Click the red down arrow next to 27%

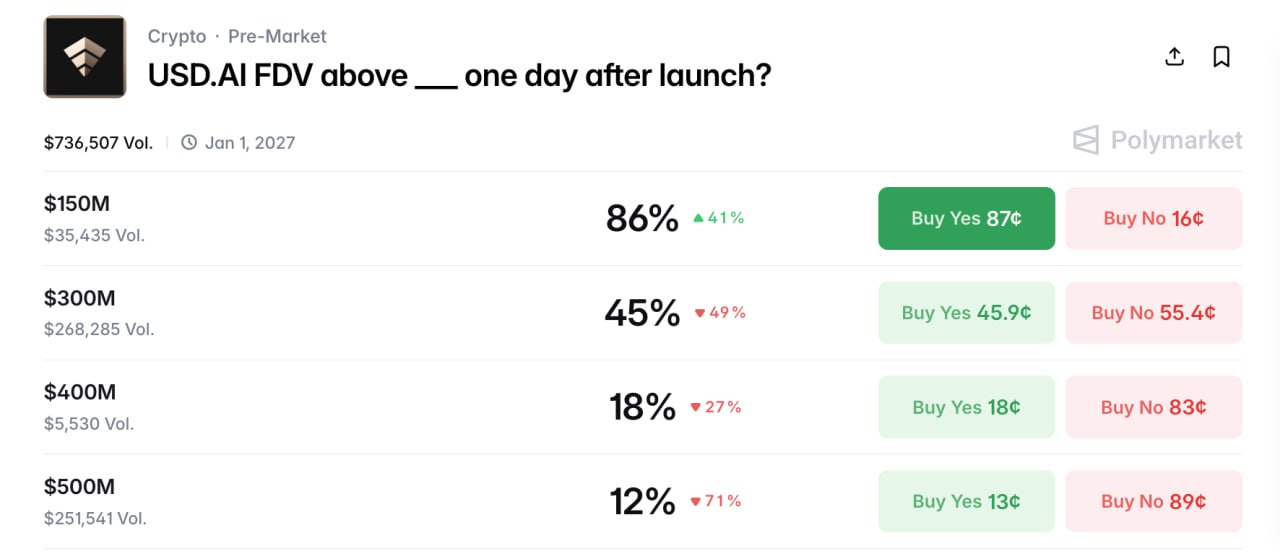(696, 407)
